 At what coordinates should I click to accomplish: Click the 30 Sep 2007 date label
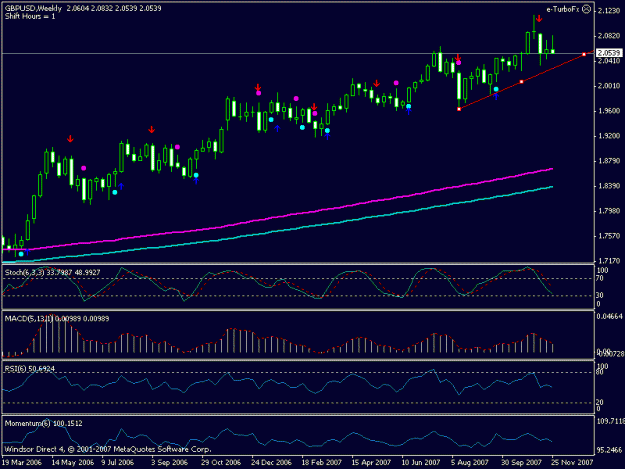click(x=521, y=462)
